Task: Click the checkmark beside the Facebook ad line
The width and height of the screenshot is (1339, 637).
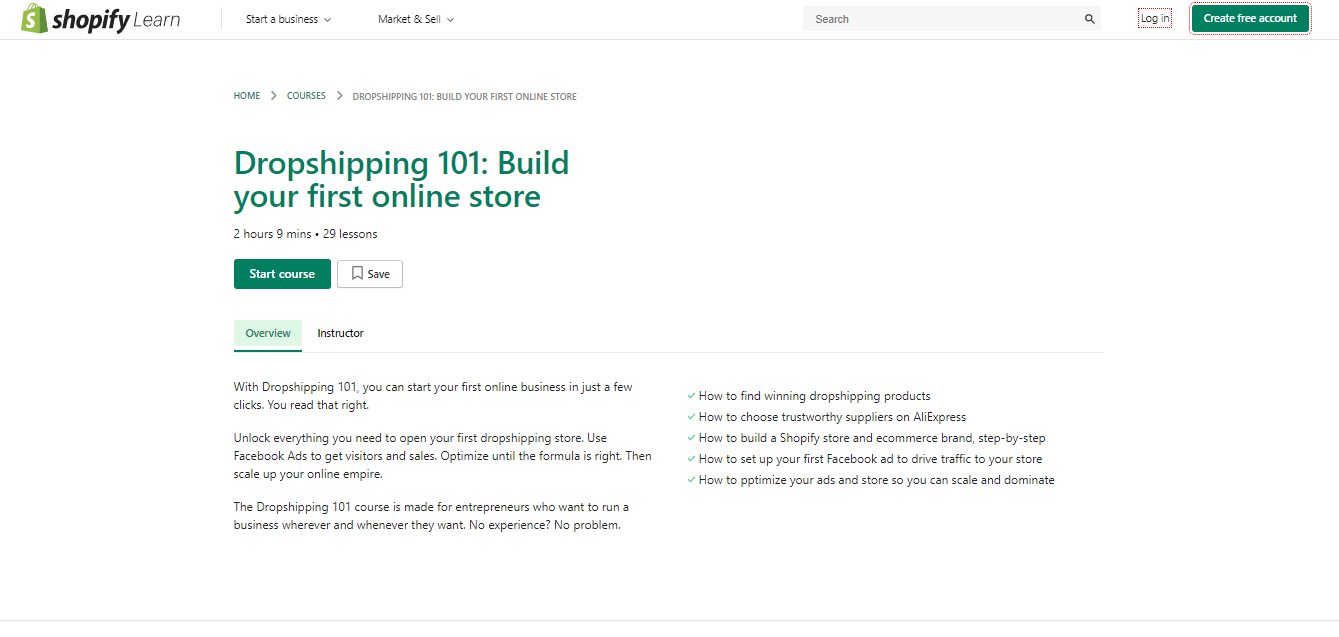Action: 691,458
